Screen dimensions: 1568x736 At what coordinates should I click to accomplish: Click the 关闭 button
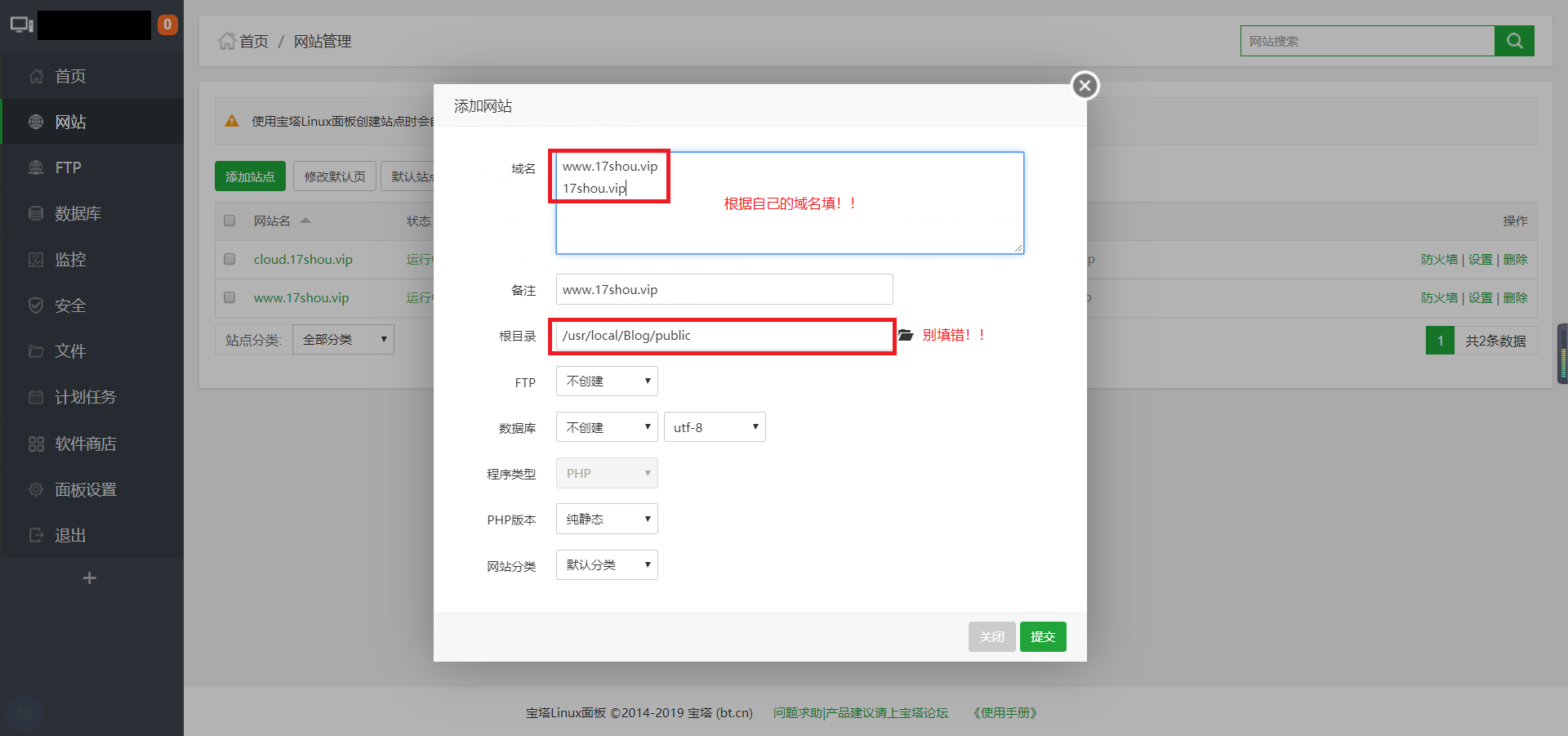click(992, 636)
